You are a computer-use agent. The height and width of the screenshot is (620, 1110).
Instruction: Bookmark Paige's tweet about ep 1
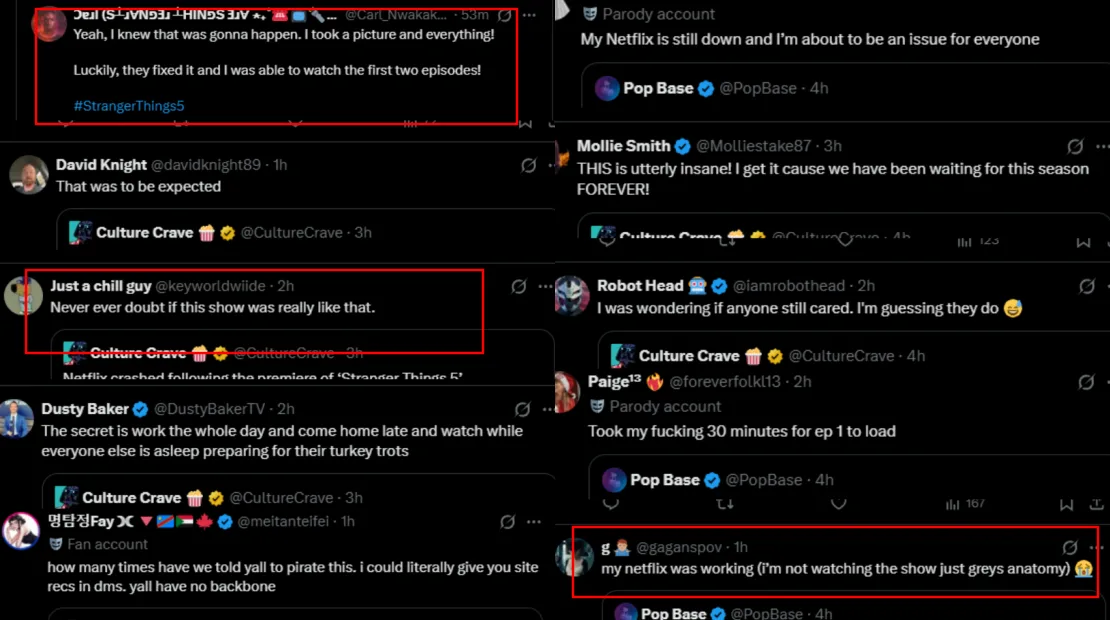click(1067, 504)
